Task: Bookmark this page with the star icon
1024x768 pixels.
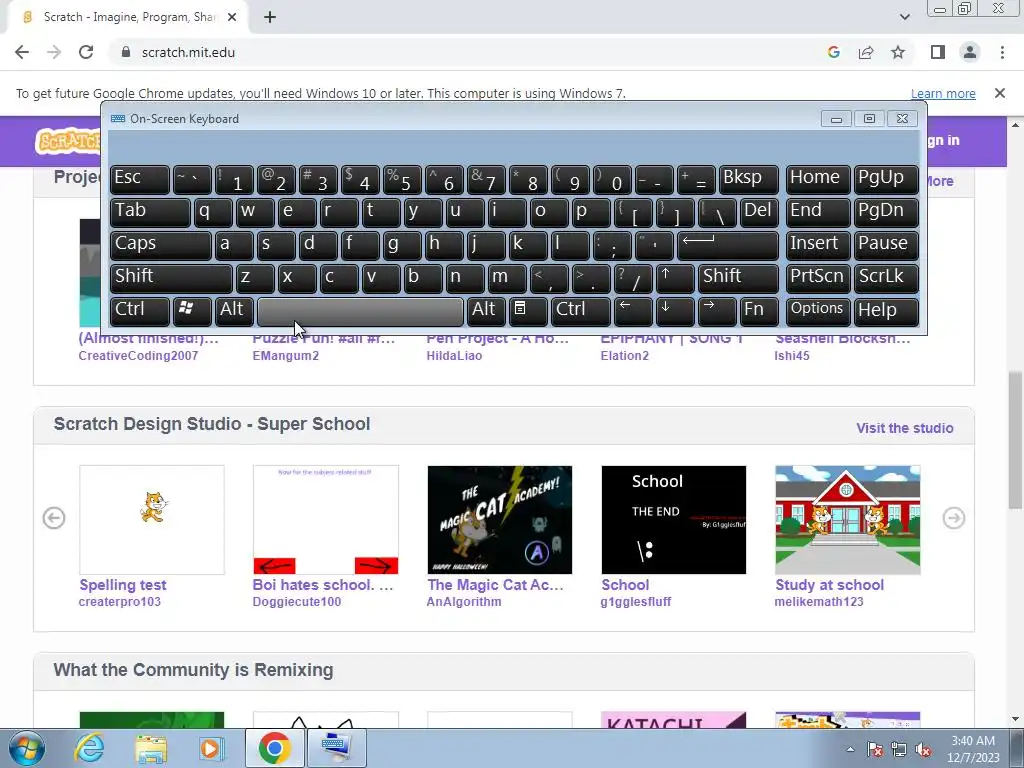Action: pyautogui.click(x=898, y=52)
